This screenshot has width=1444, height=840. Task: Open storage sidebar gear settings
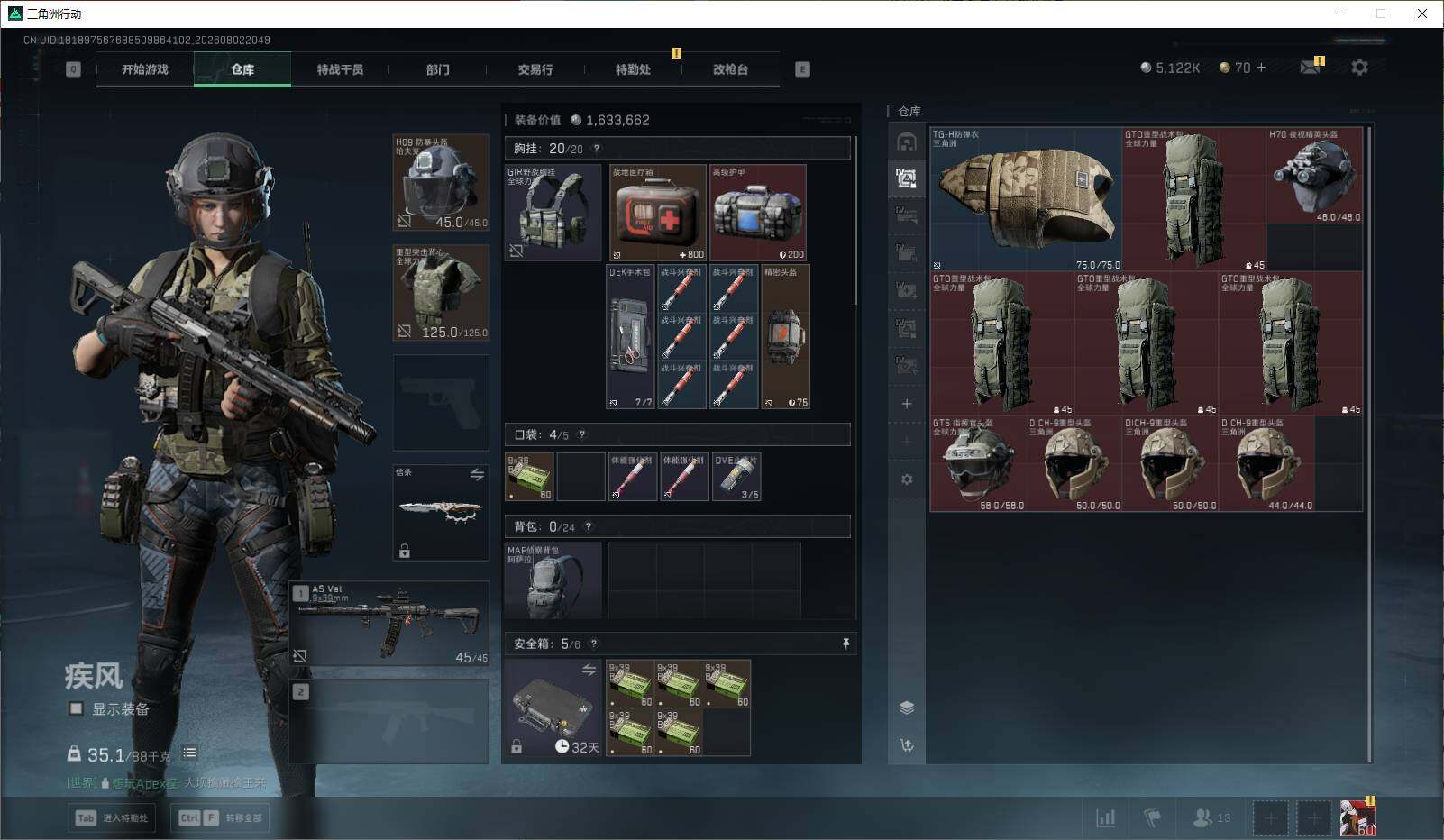907,479
